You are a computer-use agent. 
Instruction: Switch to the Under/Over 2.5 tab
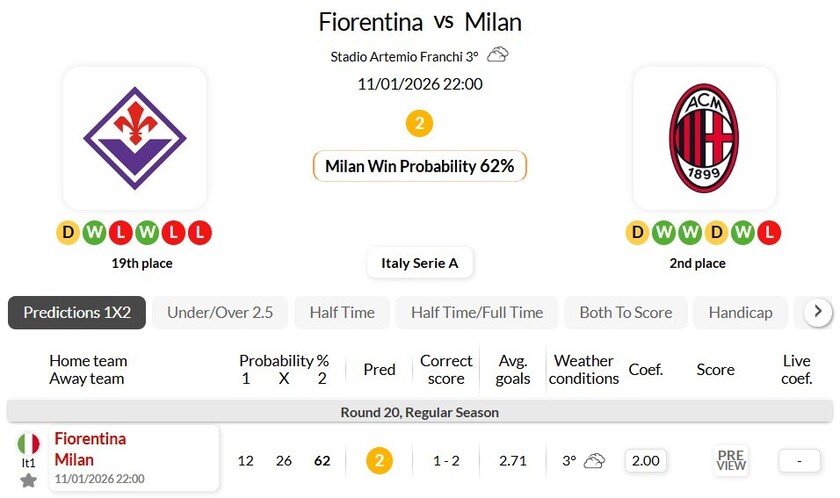(220, 312)
